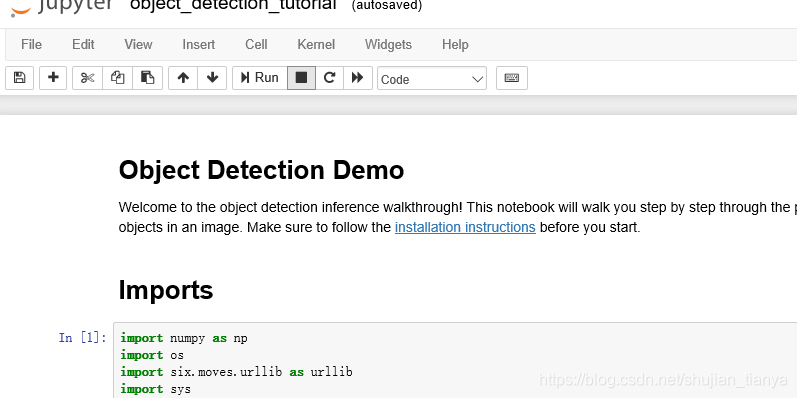Open the Widgets menu
Image resolution: width=797 pixels, height=398 pixels.
click(x=388, y=45)
